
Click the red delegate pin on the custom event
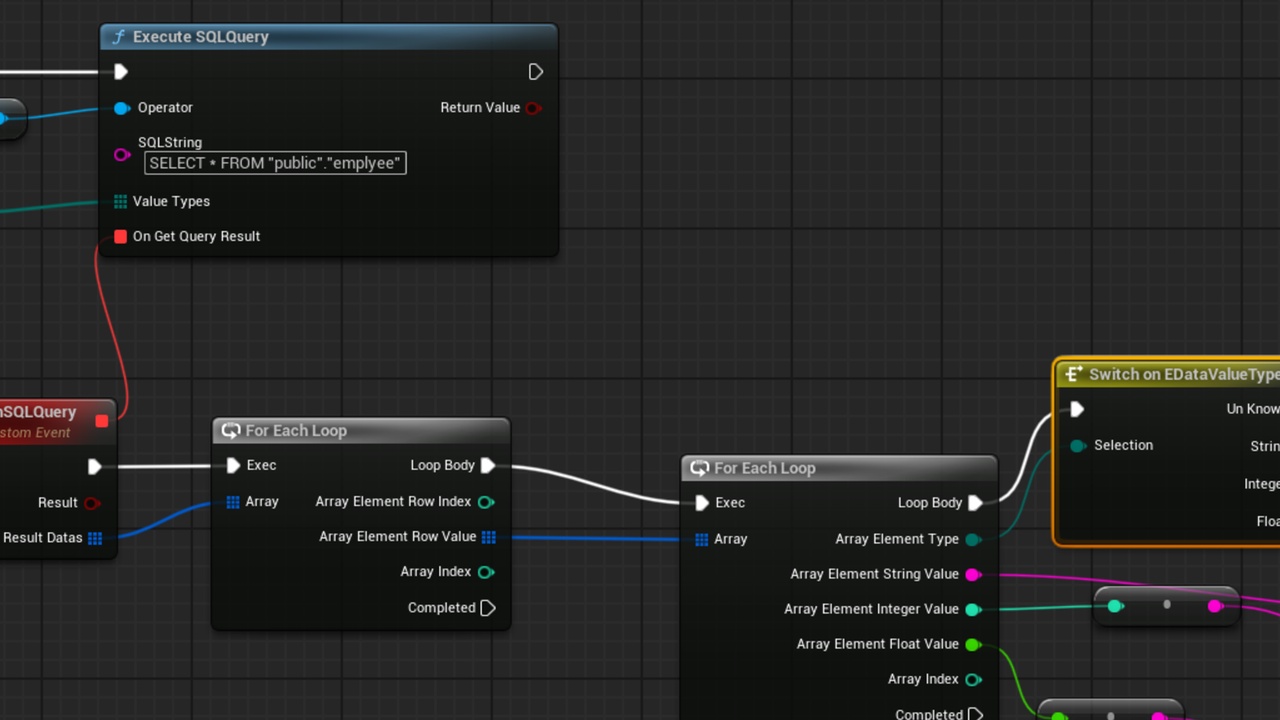101,421
